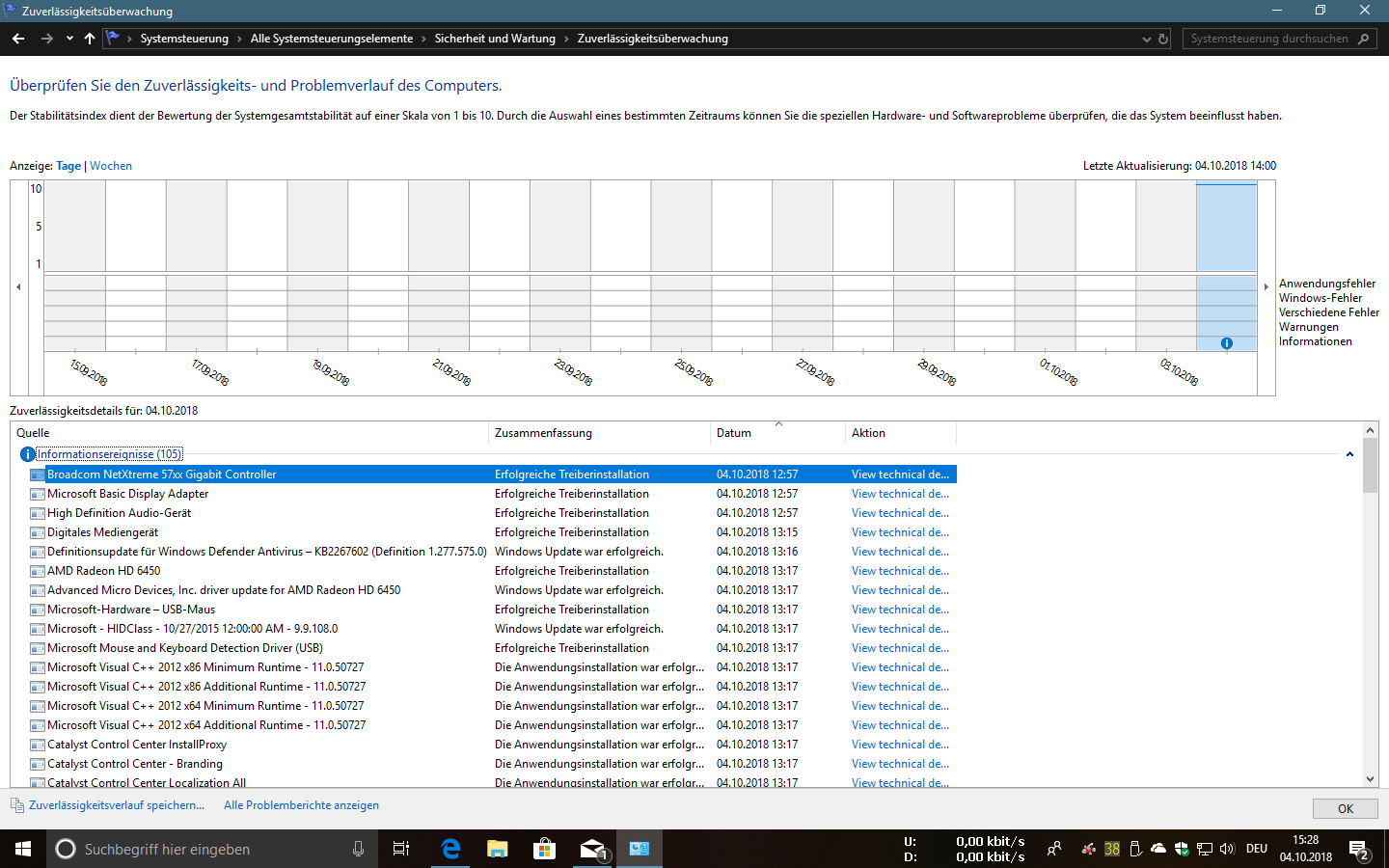
Task: Click Zuverlässigkeitsverlauf speichern link
Action: click(x=117, y=805)
